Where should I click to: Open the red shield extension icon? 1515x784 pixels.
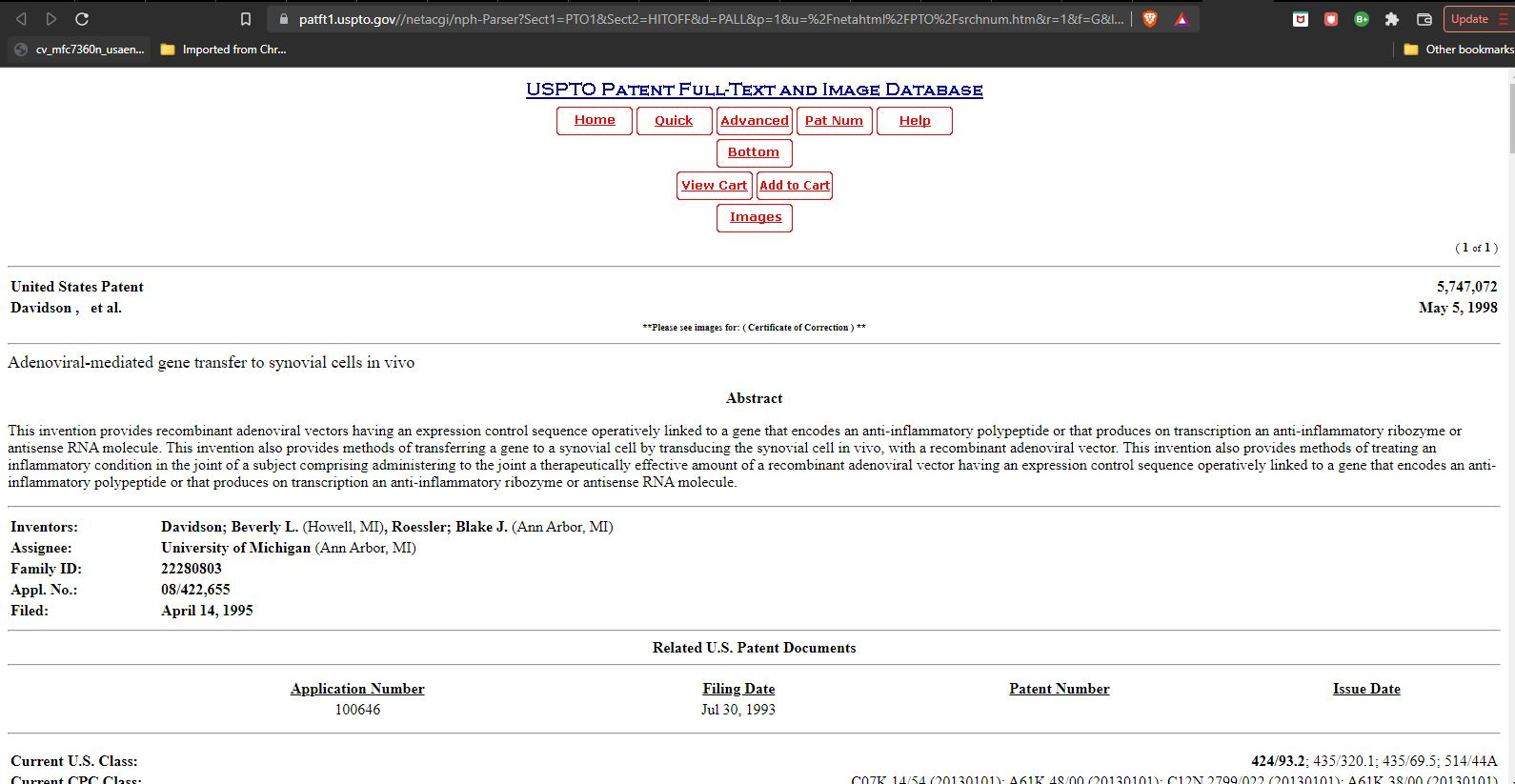tap(1331, 19)
